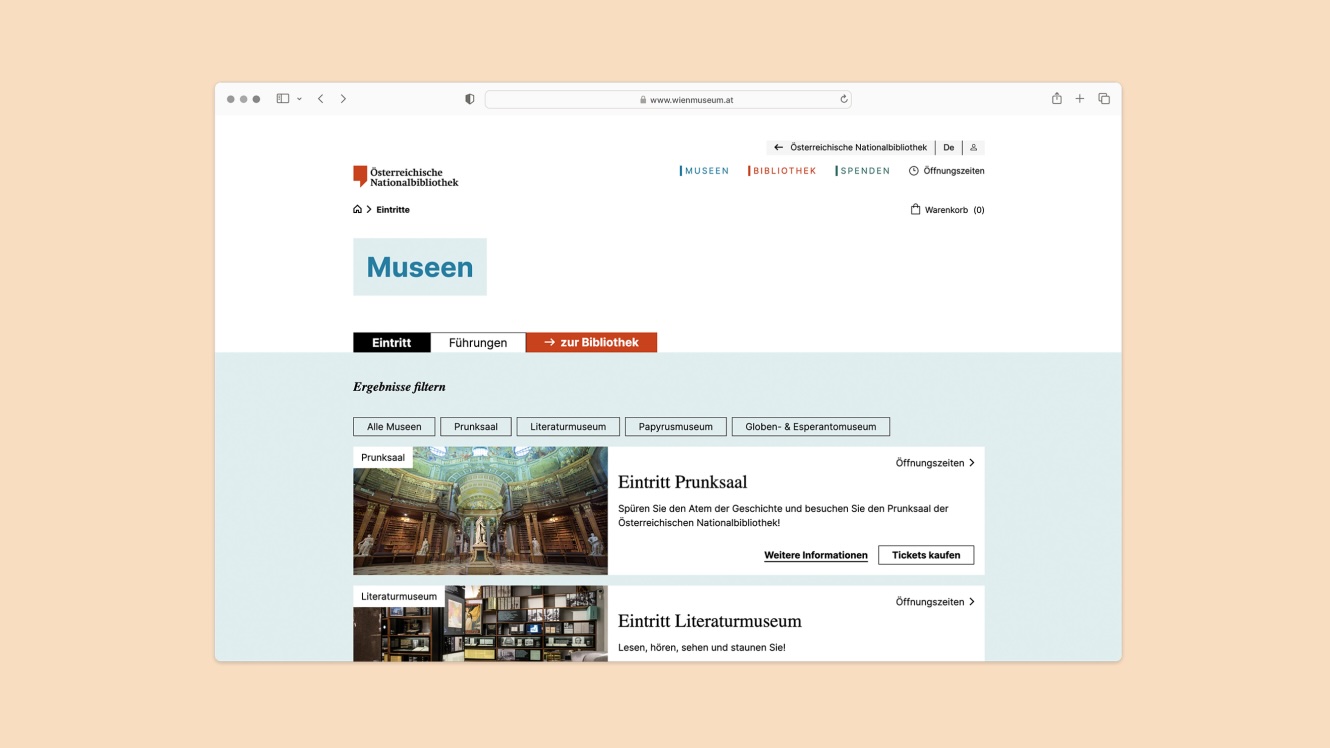Expand Öffnungszeiten in the Literaturmuseum card

[935, 602]
